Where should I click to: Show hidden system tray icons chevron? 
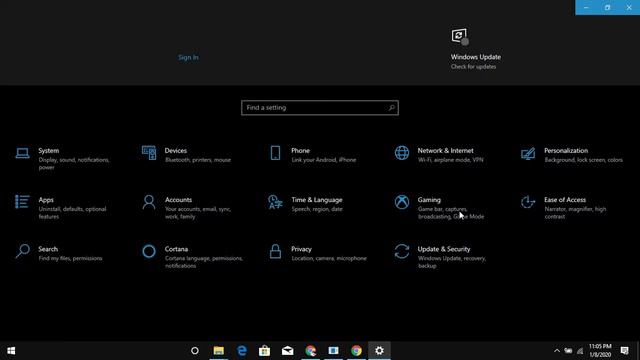click(x=557, y=351)
